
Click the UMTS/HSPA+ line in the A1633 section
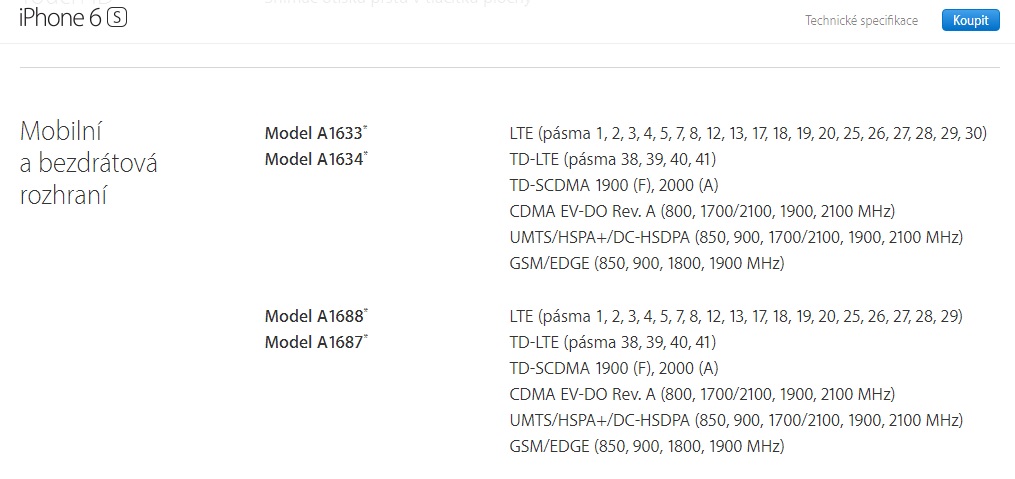[735, 237]
